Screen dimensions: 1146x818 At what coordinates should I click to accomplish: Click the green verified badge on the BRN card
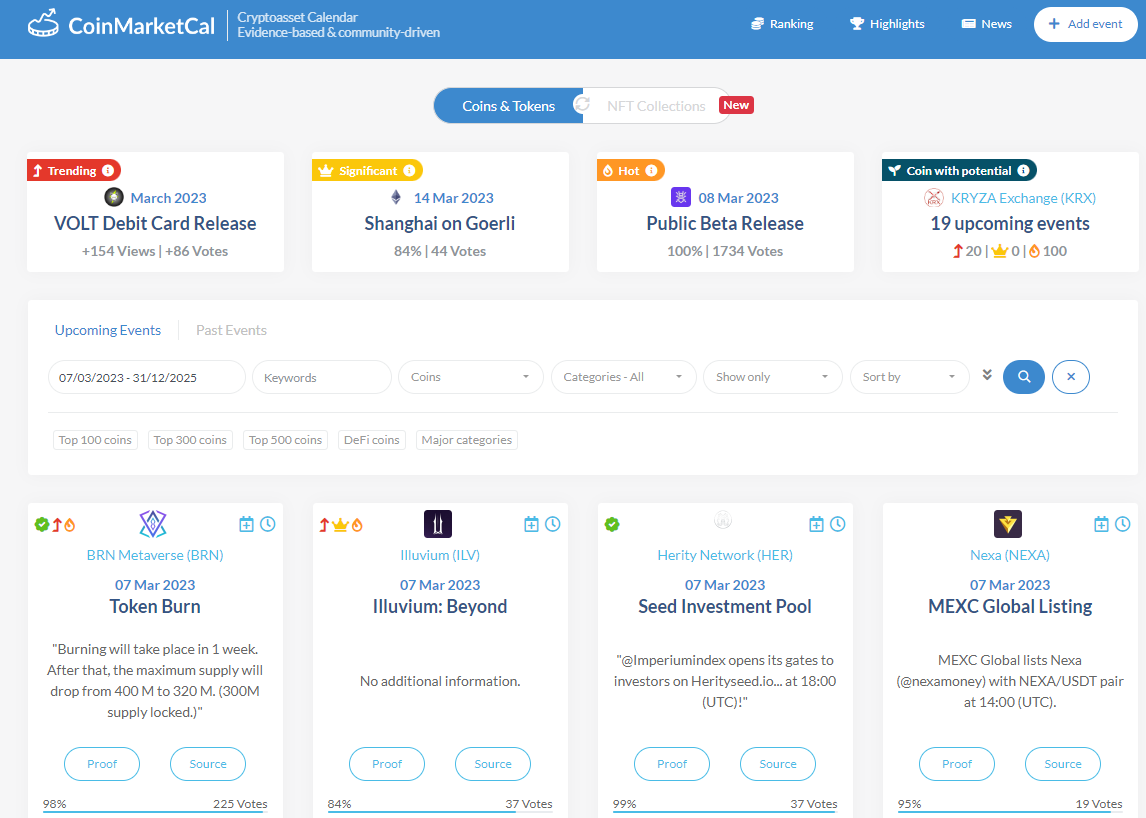tap(42, 524)
